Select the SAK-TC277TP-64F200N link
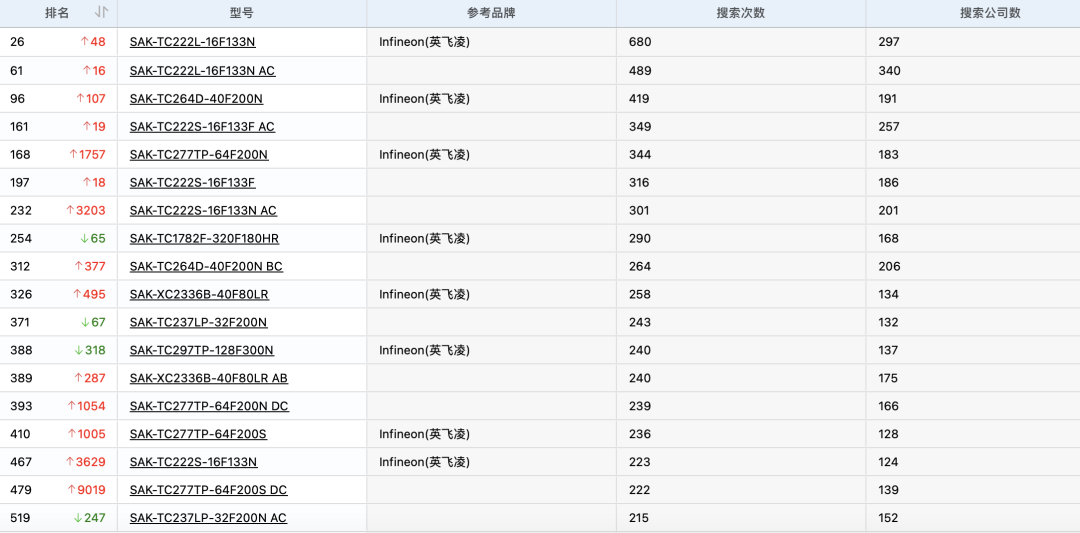The image size is (1080, 533). tap(199, 154)
